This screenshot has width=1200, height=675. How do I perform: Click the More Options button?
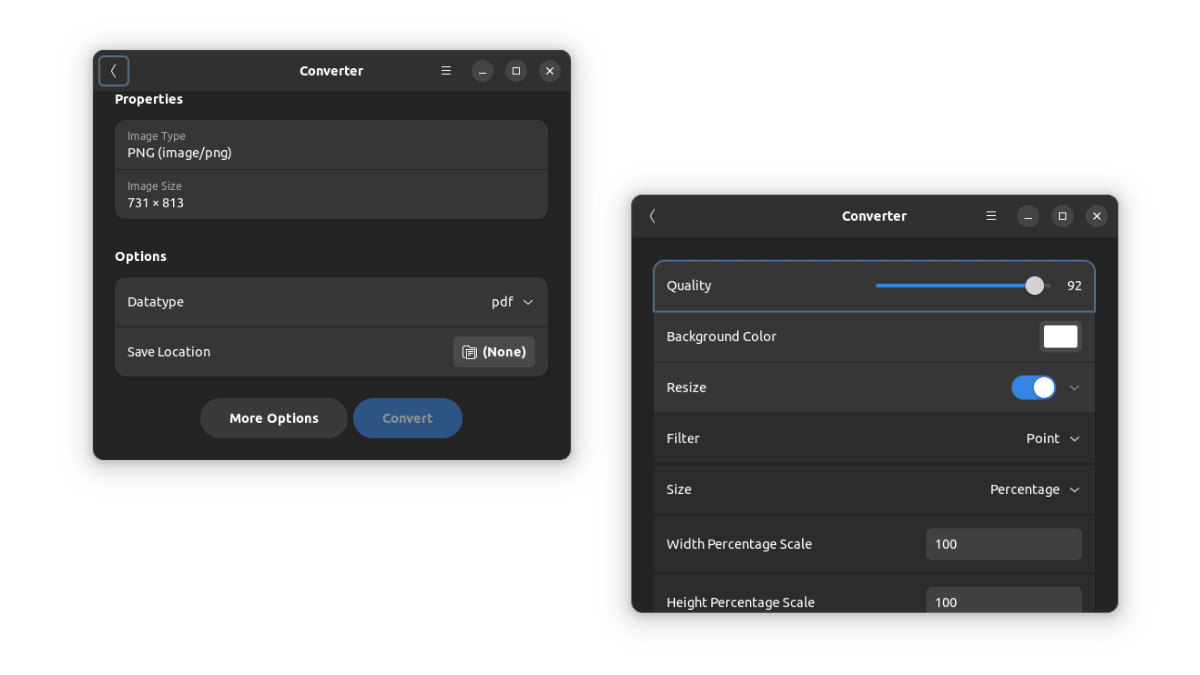274,418
